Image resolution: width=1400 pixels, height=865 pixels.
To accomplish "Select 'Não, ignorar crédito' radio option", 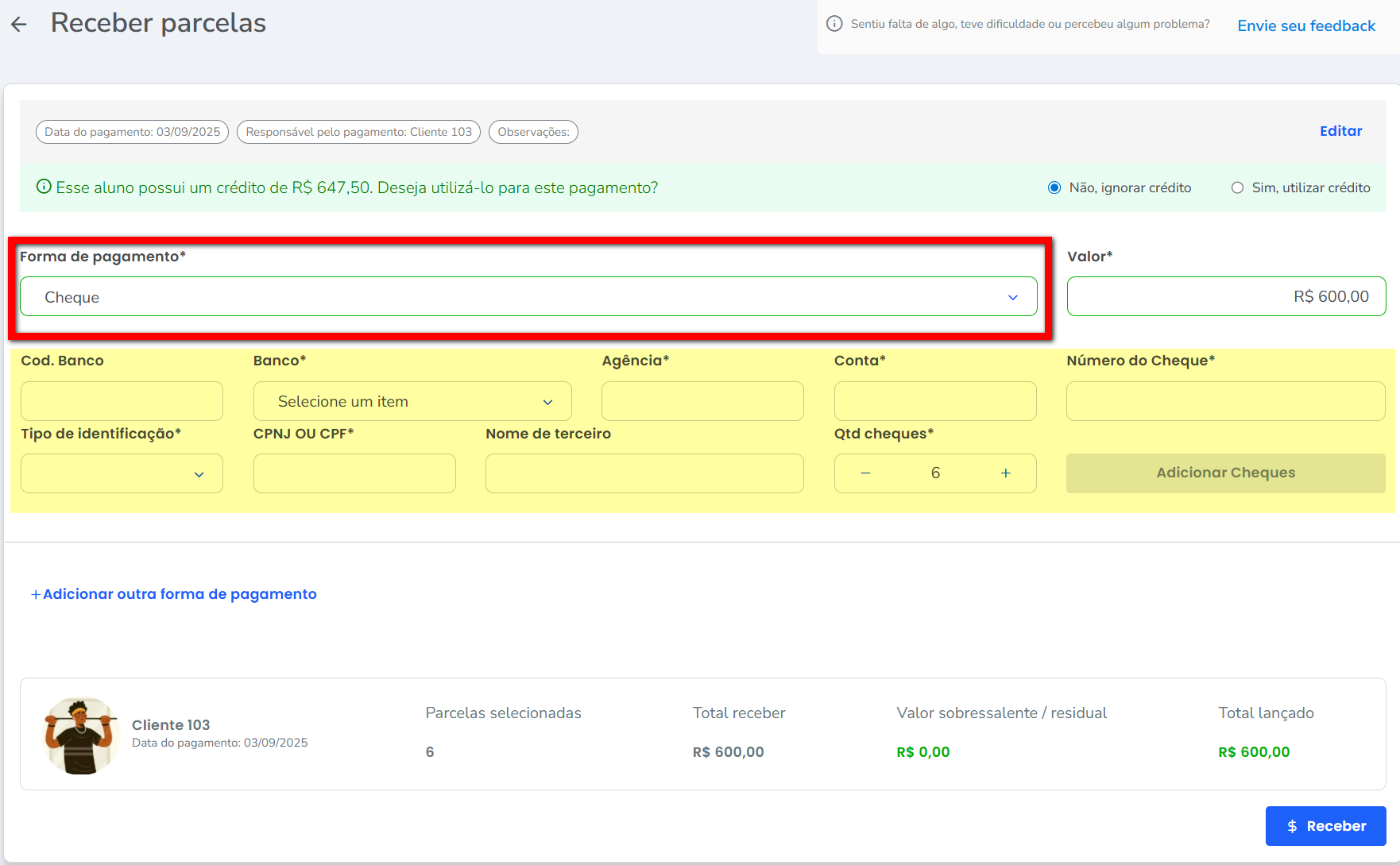I will pos(1054,187).
